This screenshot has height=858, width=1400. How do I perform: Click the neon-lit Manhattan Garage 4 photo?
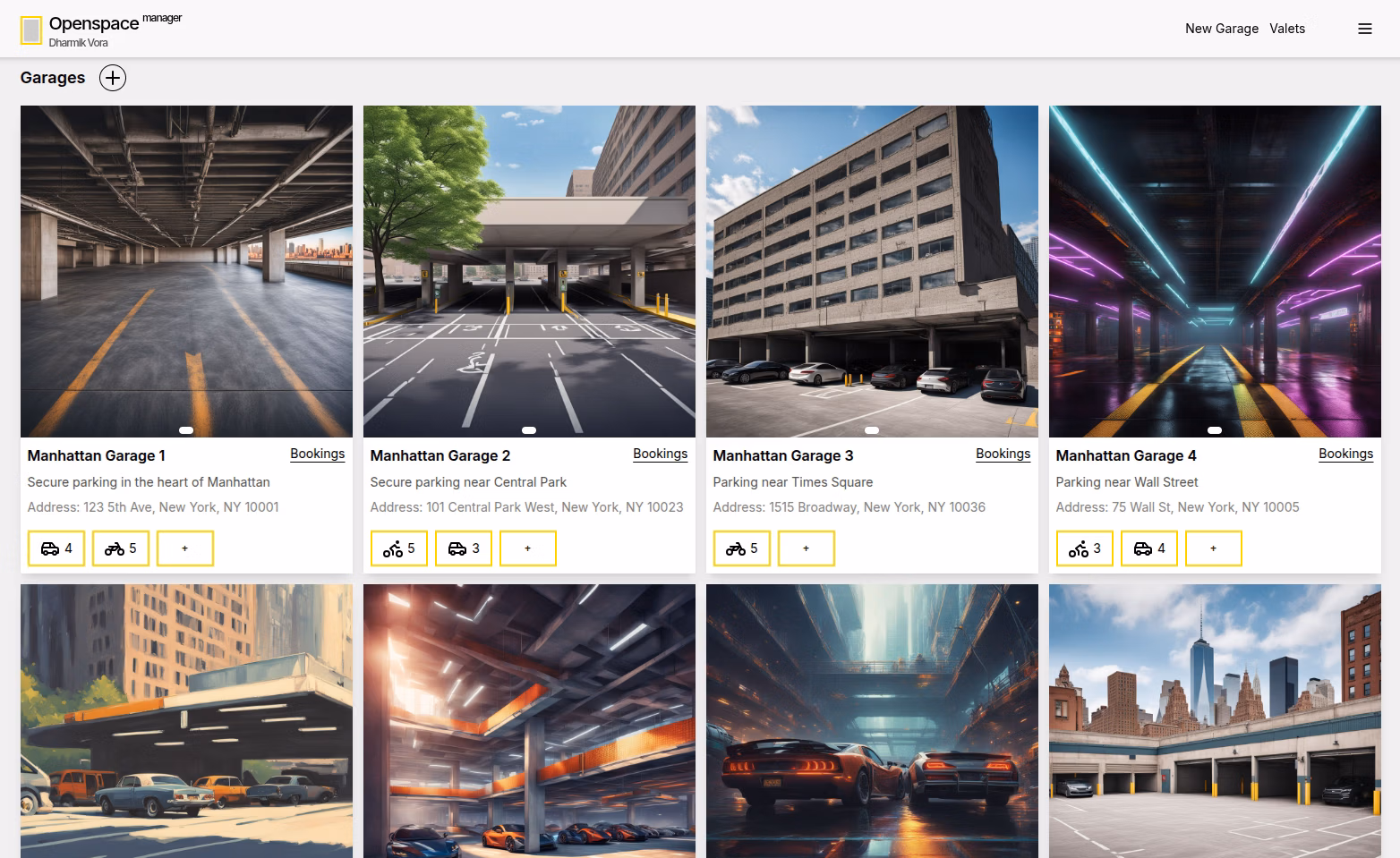[1215, 268]
